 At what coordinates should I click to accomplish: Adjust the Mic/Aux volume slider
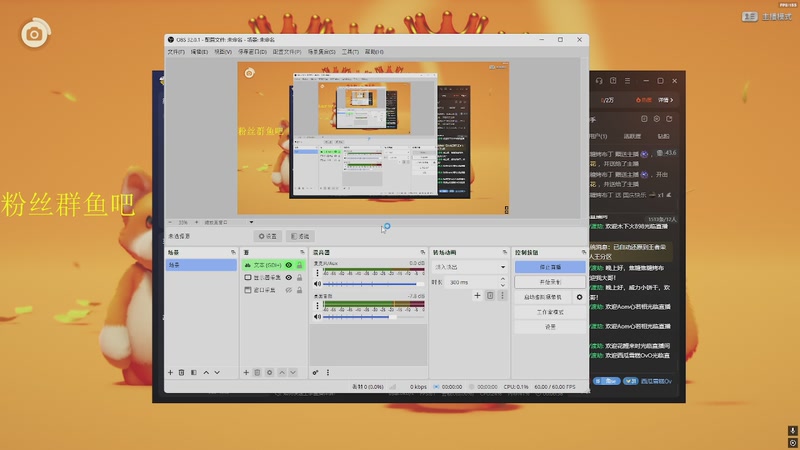pyautogui.click(x=373, y=284)
